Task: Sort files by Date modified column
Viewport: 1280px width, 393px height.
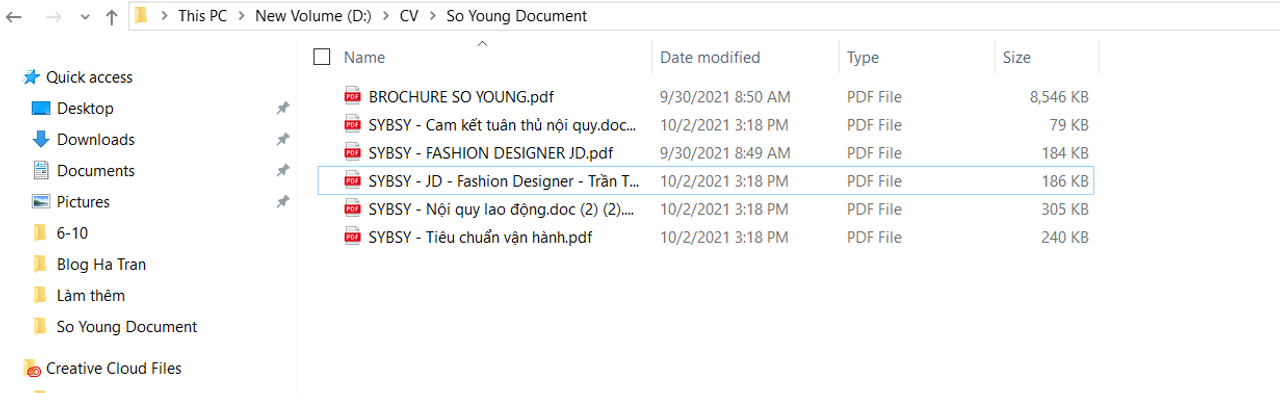Action: pyautogui.click(x=710, y=57)
